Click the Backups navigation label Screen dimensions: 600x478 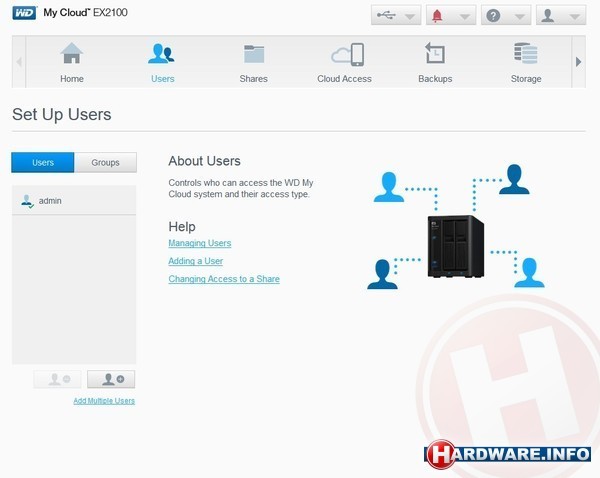coord(435,79)
